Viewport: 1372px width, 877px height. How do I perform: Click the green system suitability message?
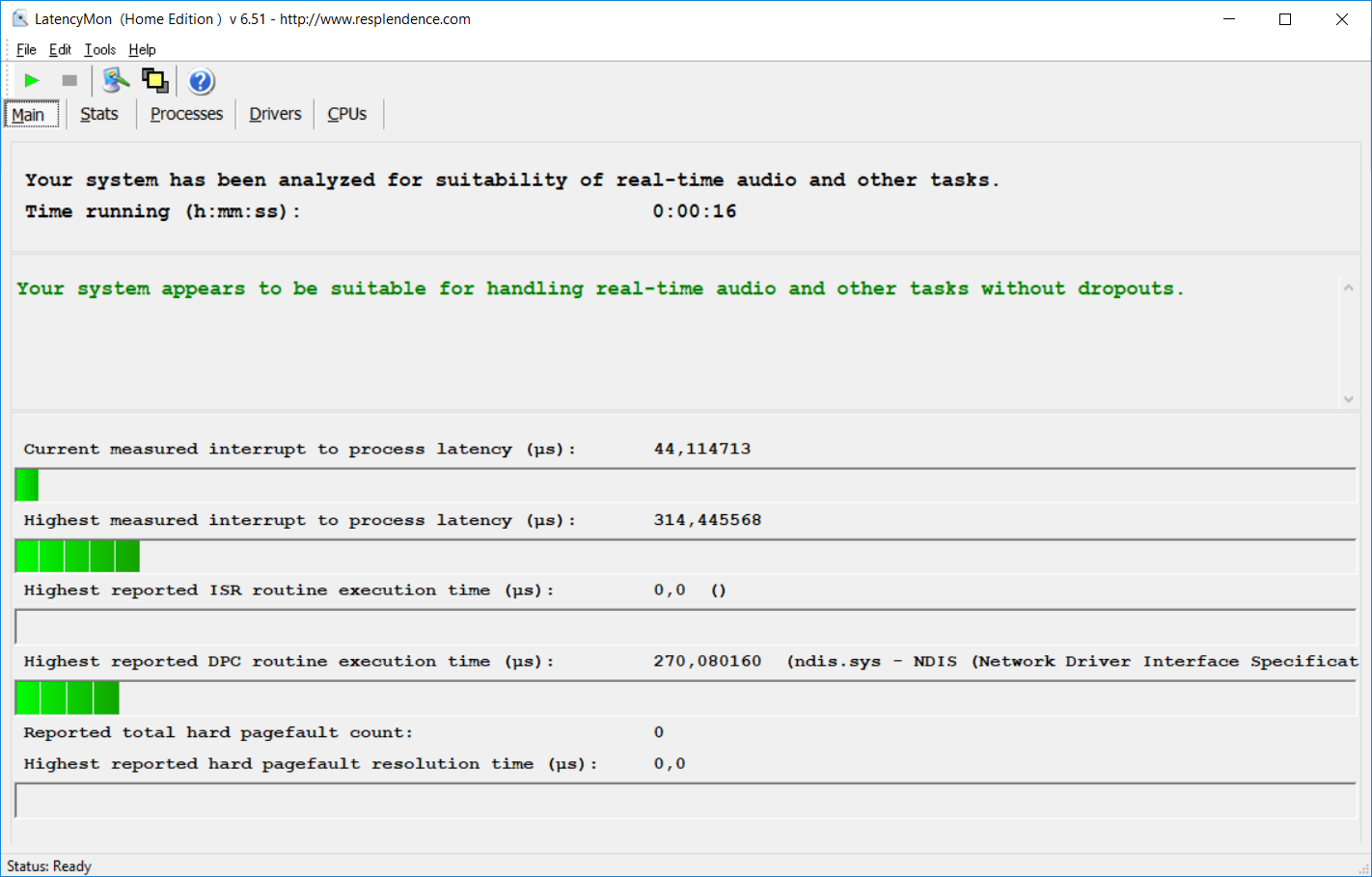(600, 288)
